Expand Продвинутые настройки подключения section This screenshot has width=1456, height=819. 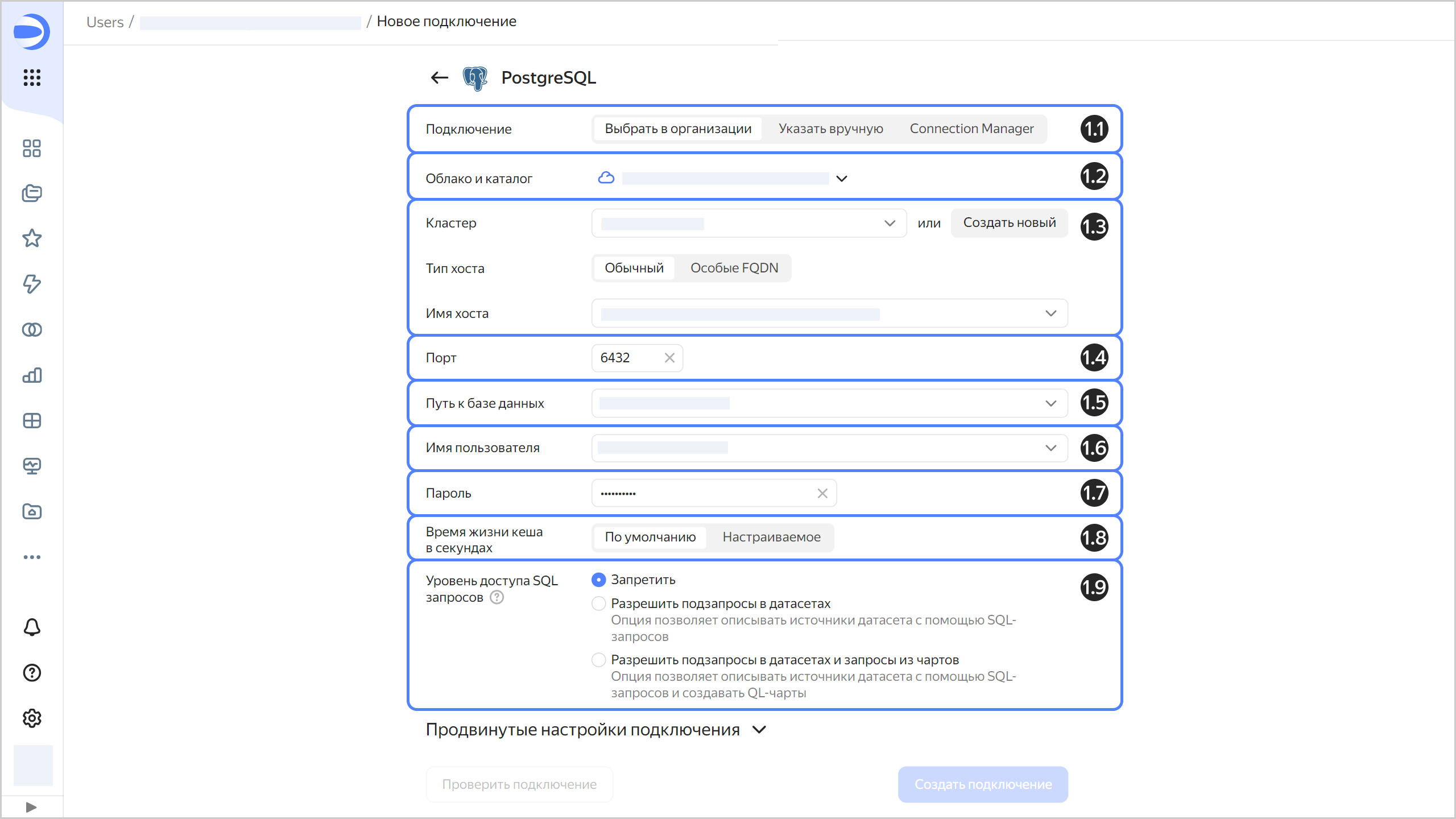click(596, 730)
